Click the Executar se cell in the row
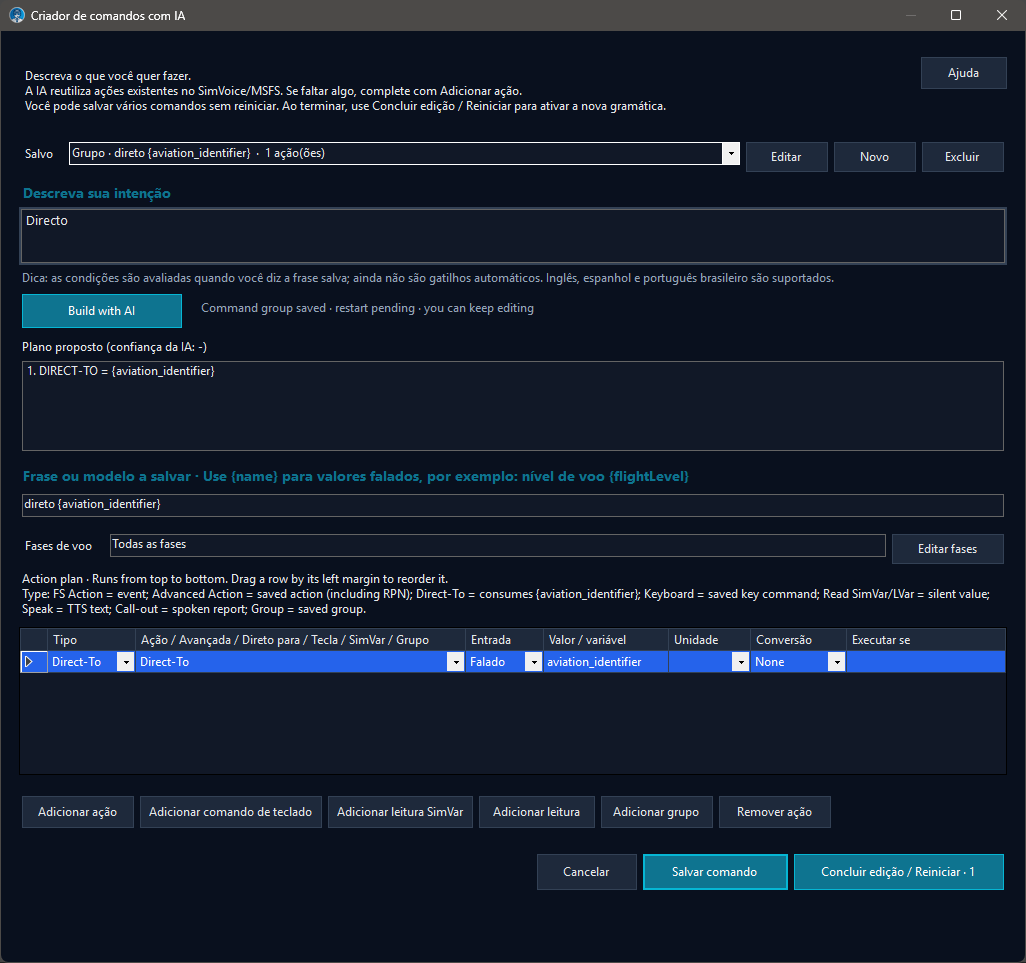 click(x=925, y=662)
